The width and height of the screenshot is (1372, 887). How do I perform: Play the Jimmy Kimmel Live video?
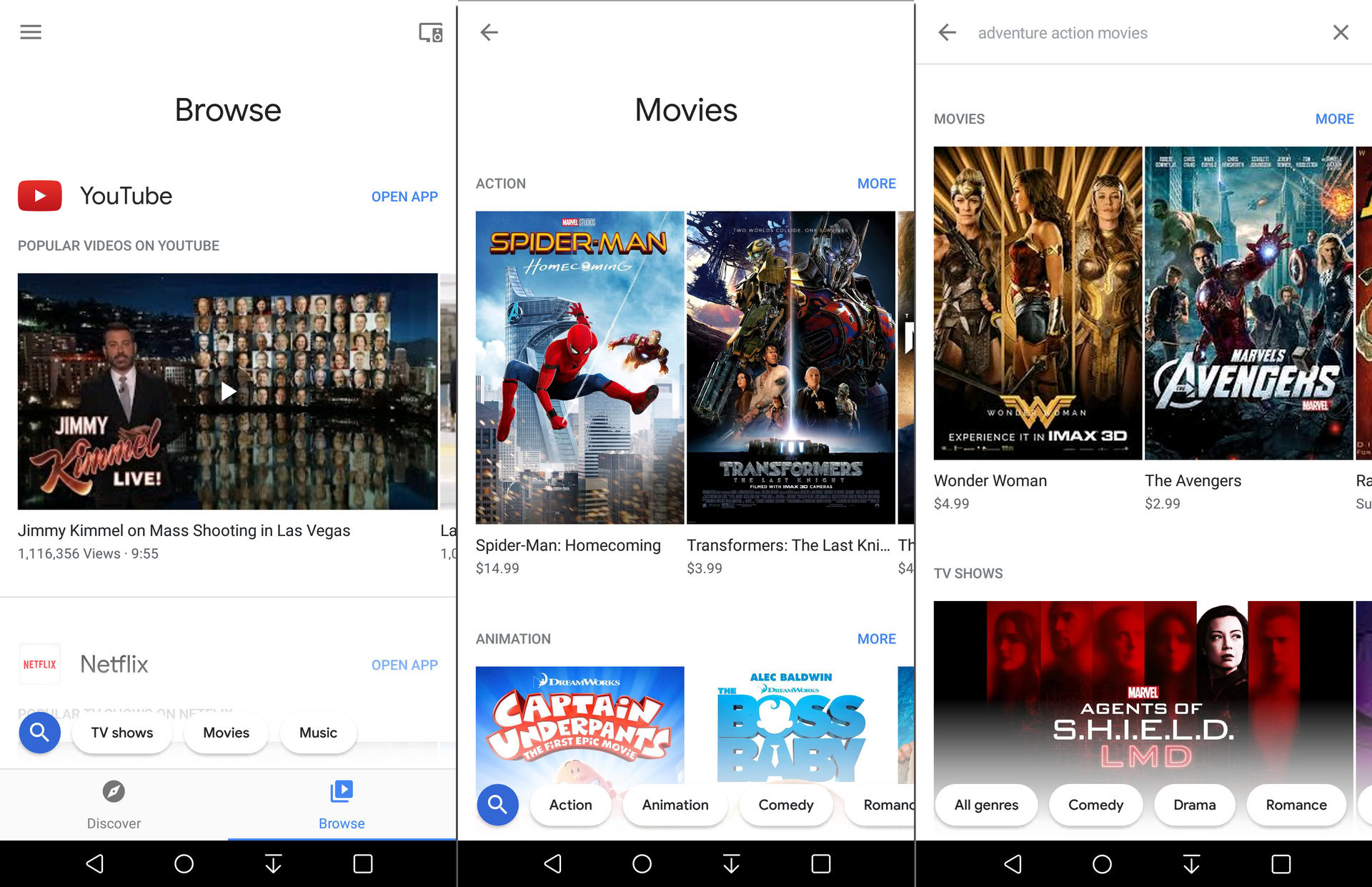228,391
